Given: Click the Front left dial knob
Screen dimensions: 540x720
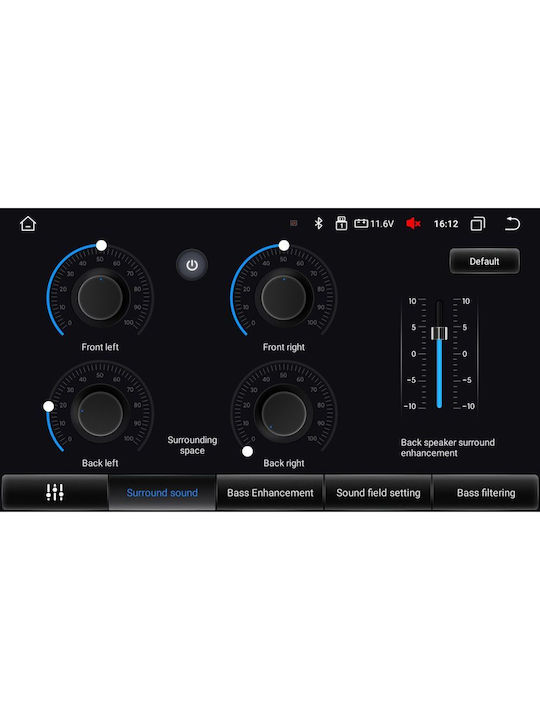Looking at the screenshot, I should pos(100,297).
